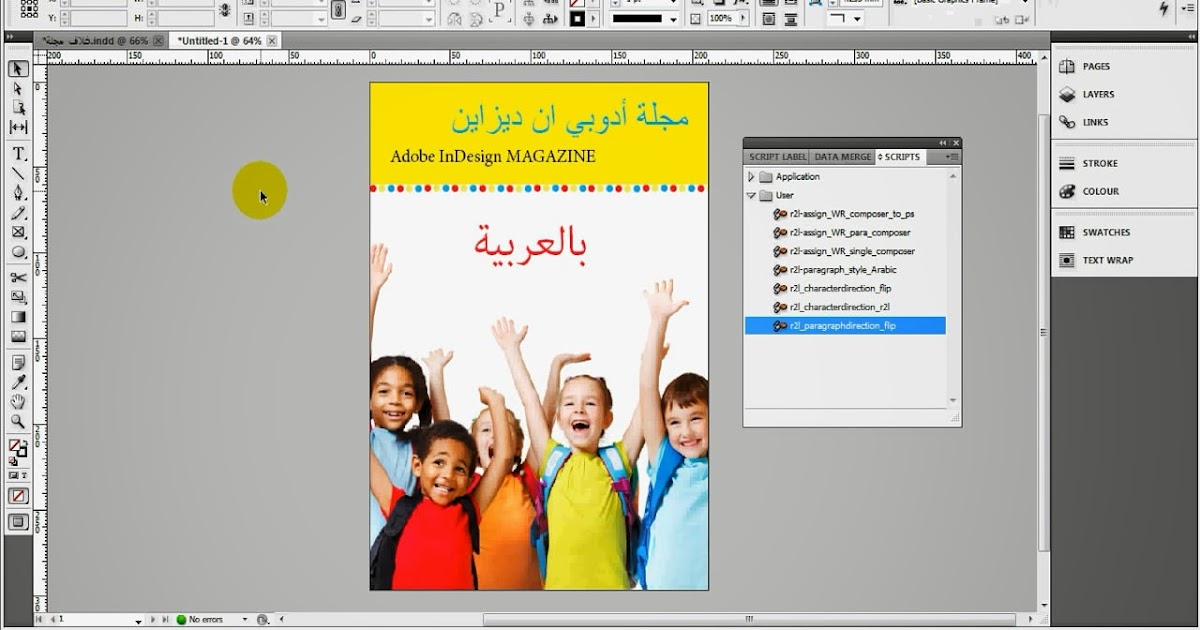
Task: Select the Pencil tool
Action: pyautogui.click(x=18, y=212)
